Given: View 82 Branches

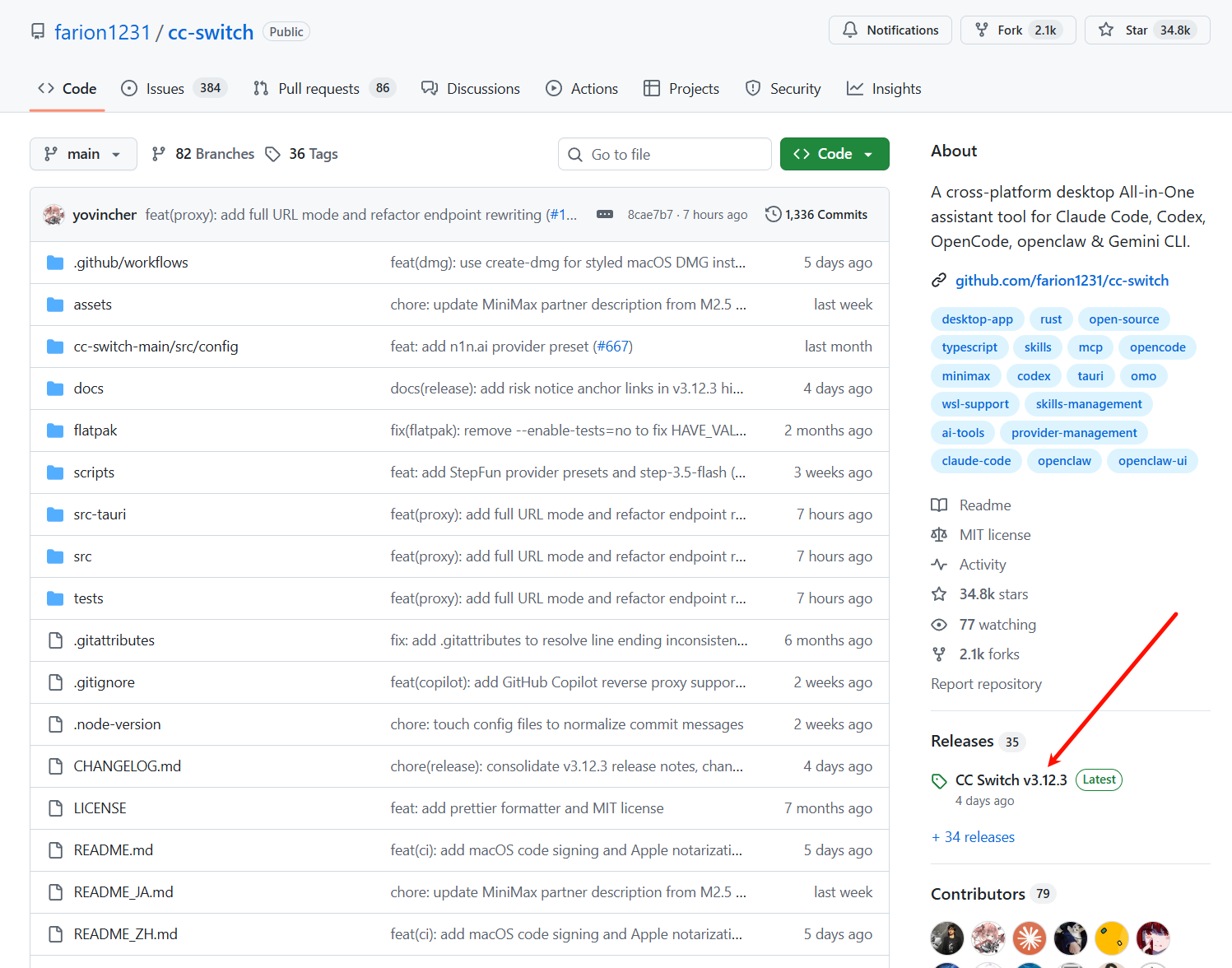Looking at the screenshot, I should 203,154.
